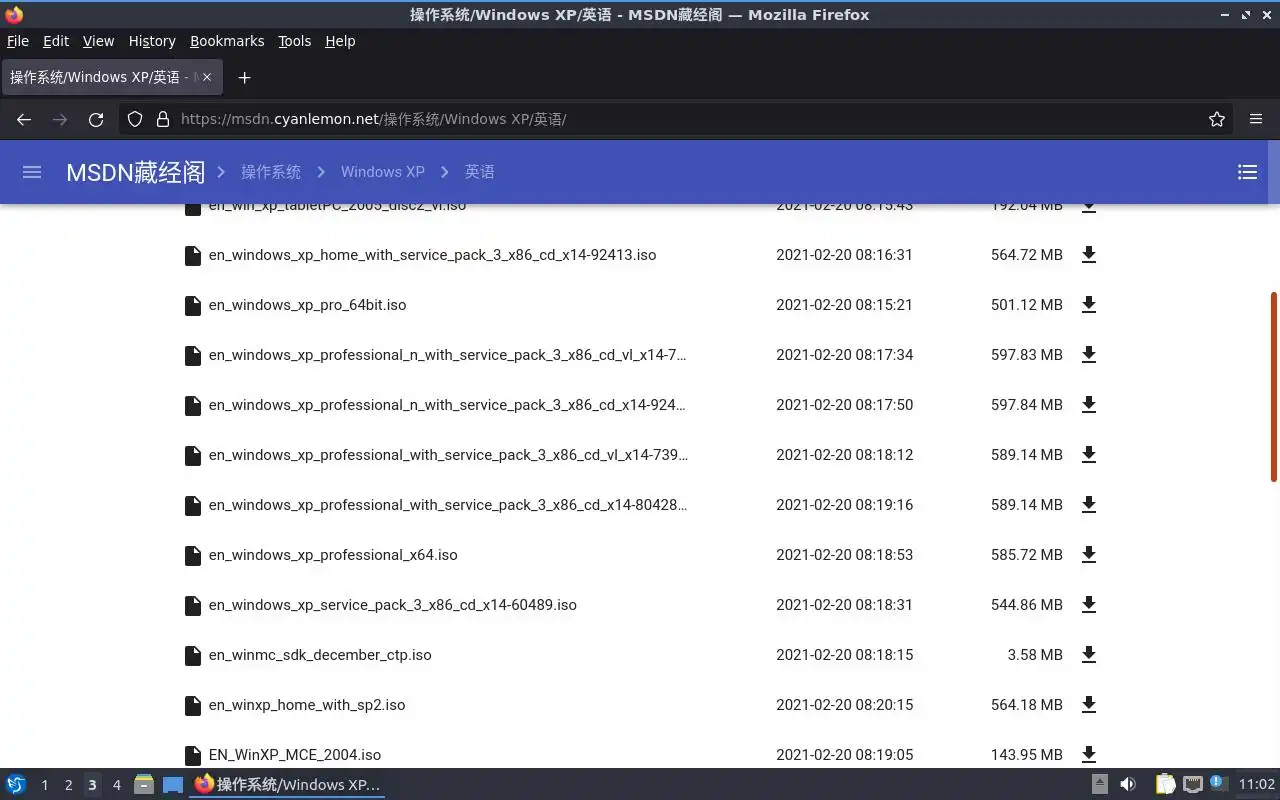Download en_windows_xp_professional_x64.iso
This screenshot has width=1280, height=800.
(x=1089, y=555)
